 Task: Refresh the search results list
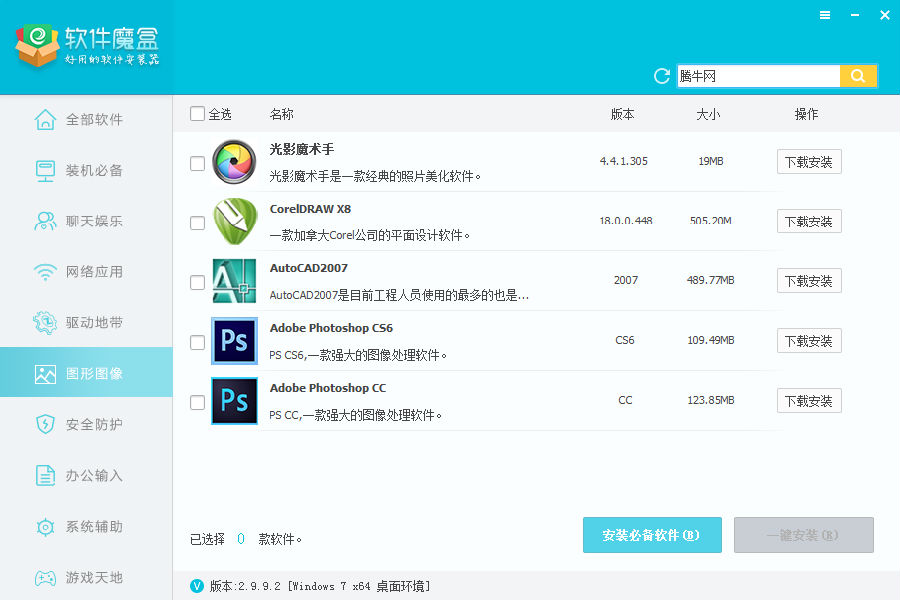[660, 75]
